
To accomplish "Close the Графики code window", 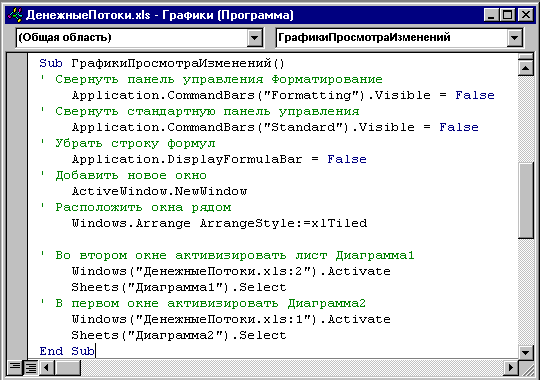I will 525,15.
